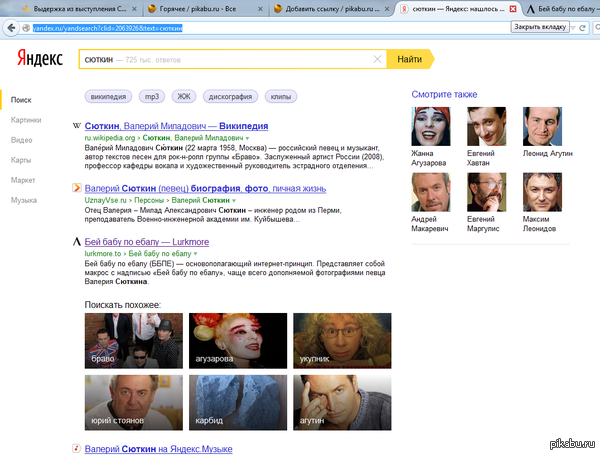Screen dimensions: 600x455
Task: Click the 'Смотрите также' heading link
Action: pos(444,94)
